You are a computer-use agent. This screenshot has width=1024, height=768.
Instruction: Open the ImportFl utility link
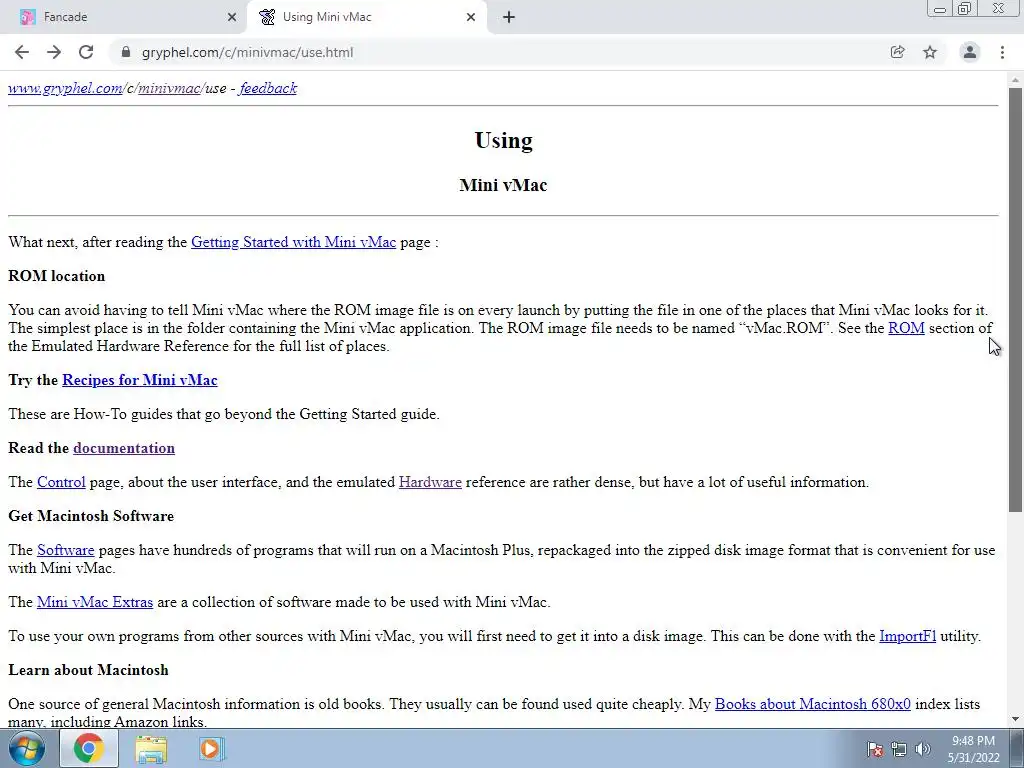pyautogui.click(x=908, y=636)
